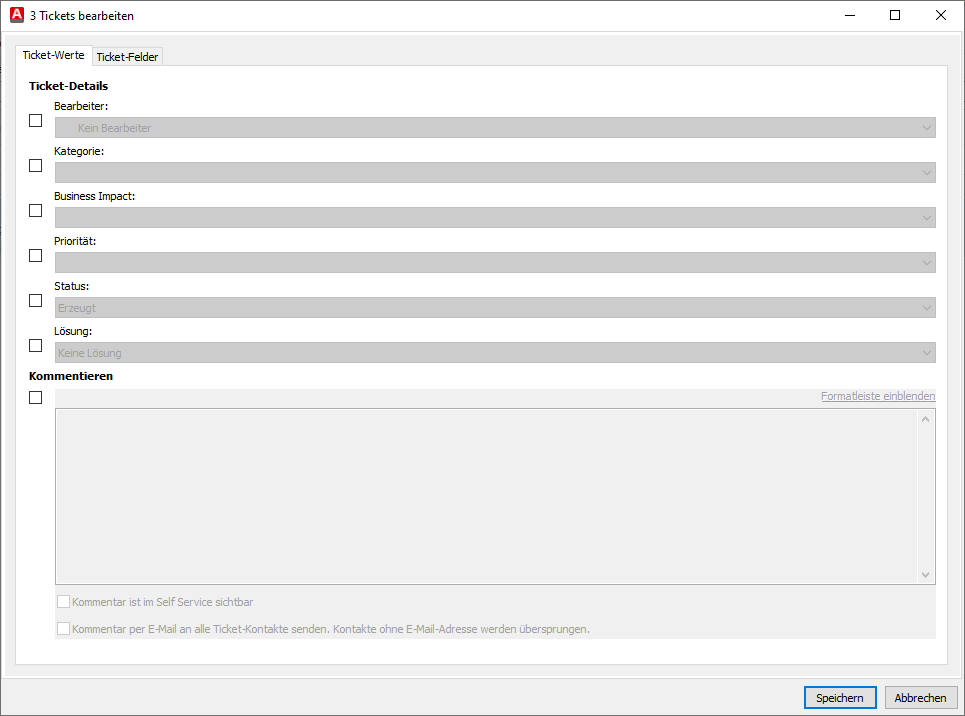Switch to the Ticket-Felder tab
This screenshot has width=965, height=716.
point(127,57)
